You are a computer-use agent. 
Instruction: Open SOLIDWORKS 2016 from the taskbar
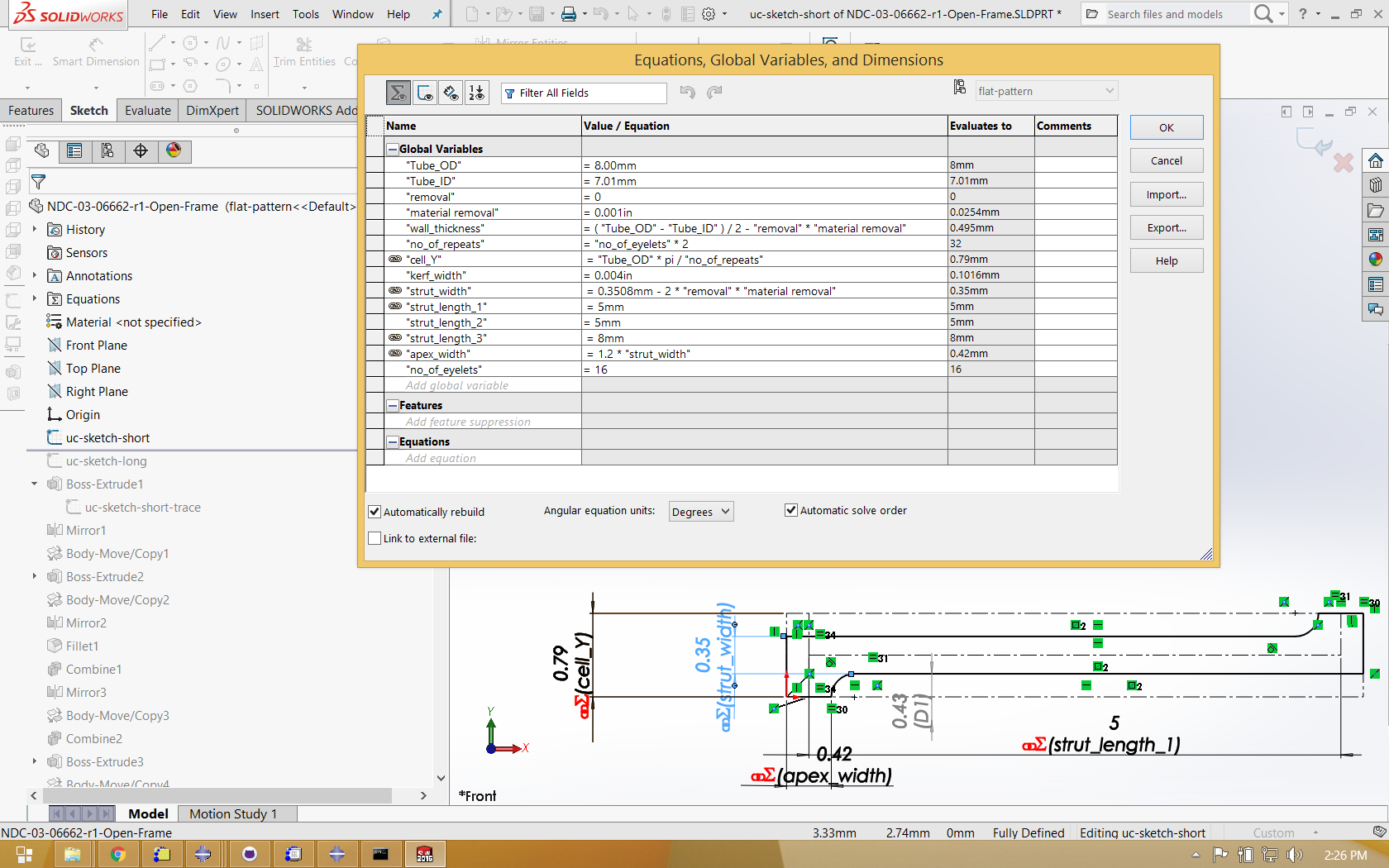pos(424,854)
